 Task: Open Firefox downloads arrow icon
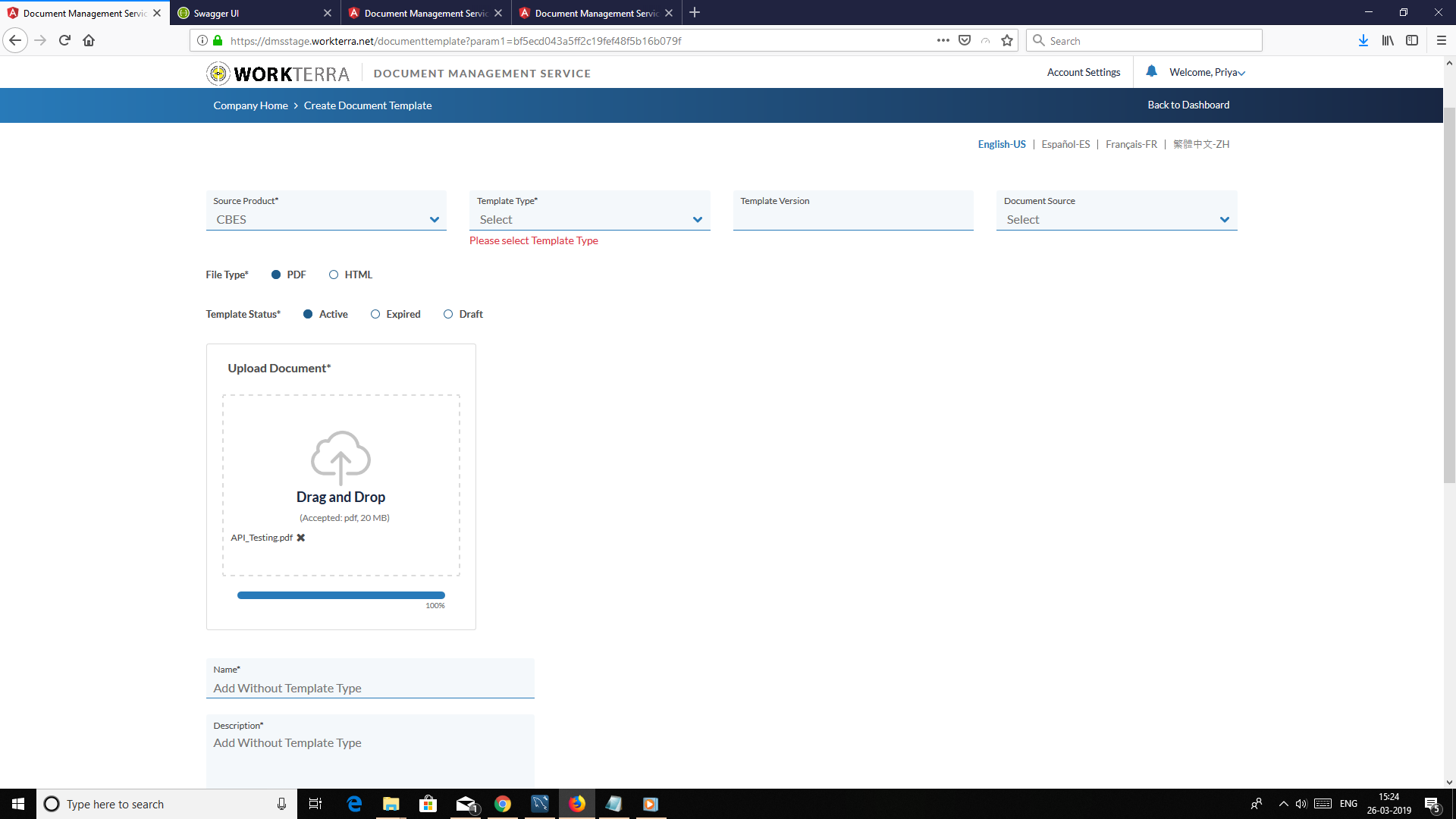point(1363,41)
